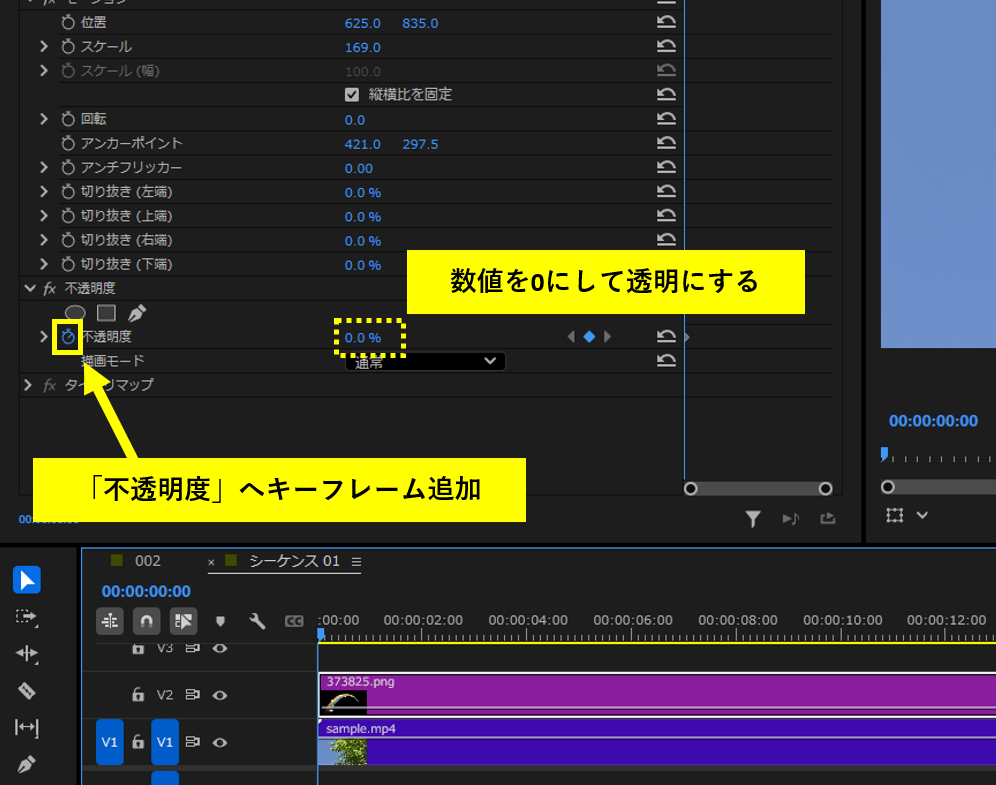This screenshot has width=996, height=785.
Task: Switch to the 002 sequence tab
Action: pyautogui.click(x=147, y=561)
